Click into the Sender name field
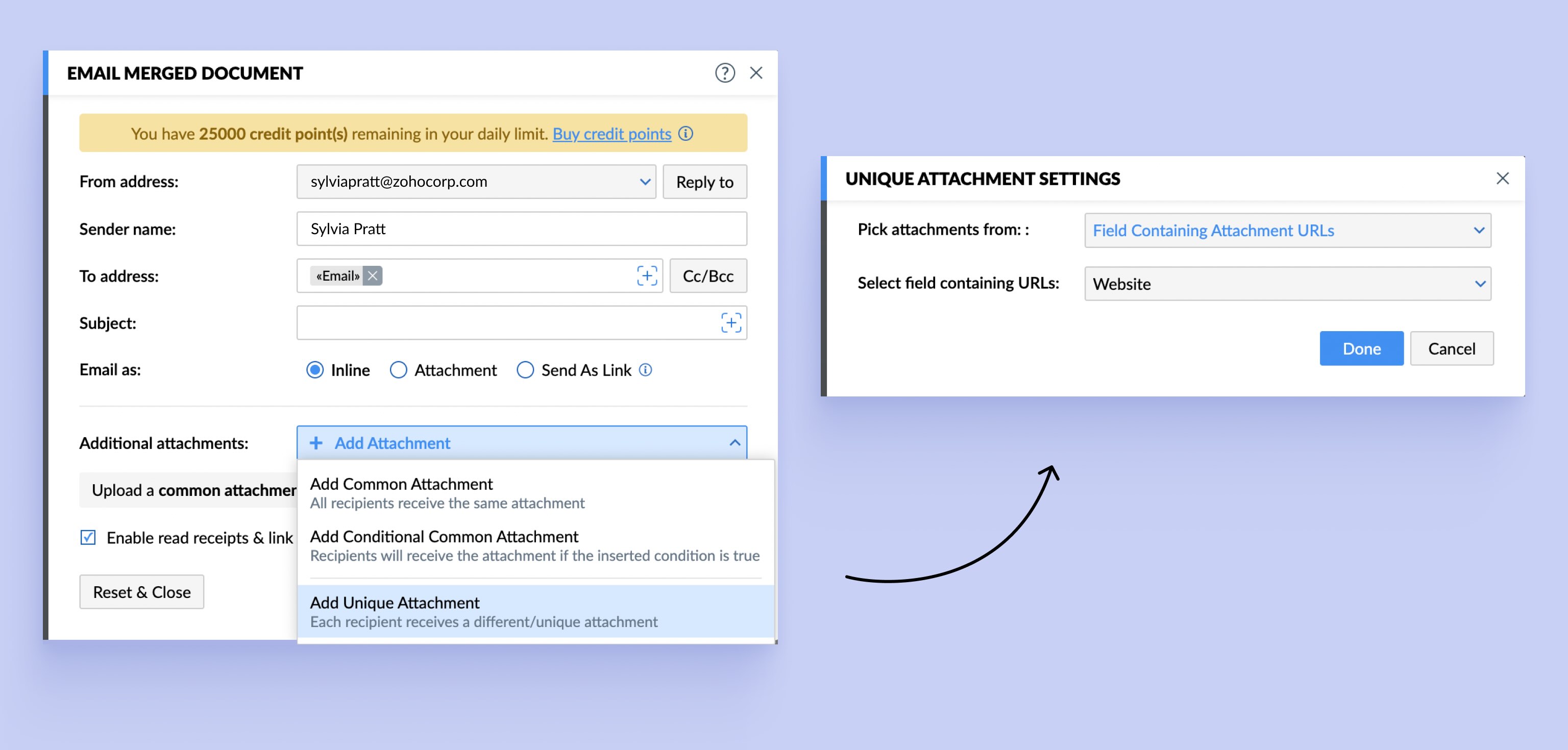 [521, 229]
